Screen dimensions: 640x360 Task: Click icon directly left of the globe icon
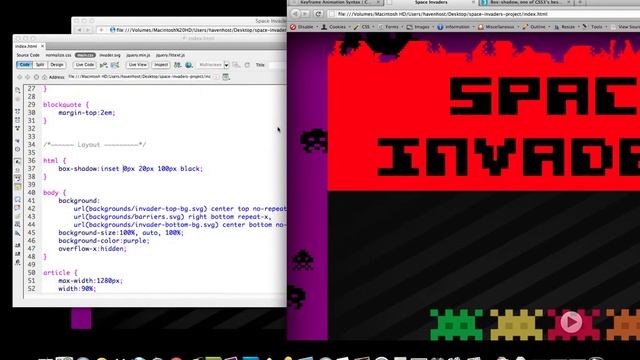178,65
